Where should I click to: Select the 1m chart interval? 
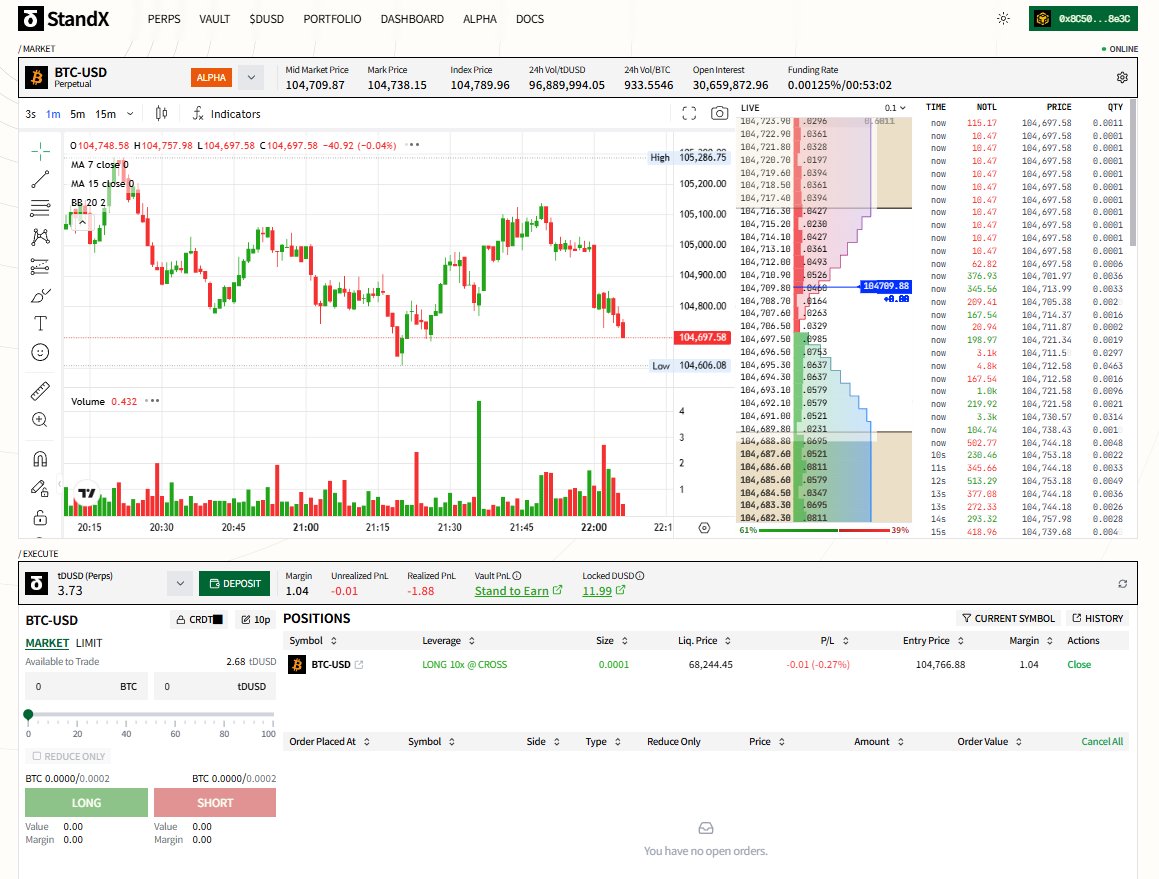(53, 114)
